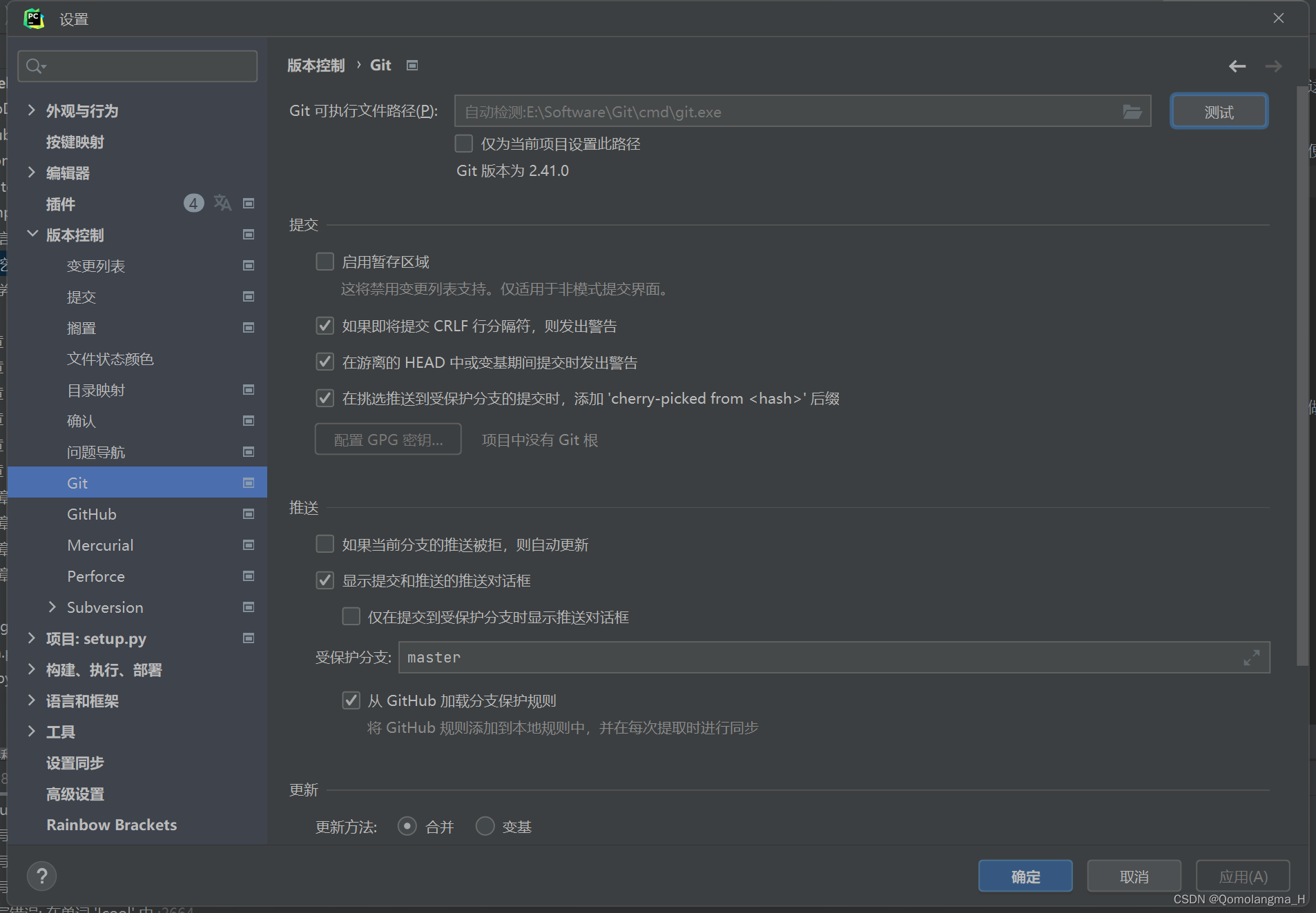The height and width of the screenshot is (913, 1316).
Task: Collapse the 版本控制 tree section
Action: 32,234
